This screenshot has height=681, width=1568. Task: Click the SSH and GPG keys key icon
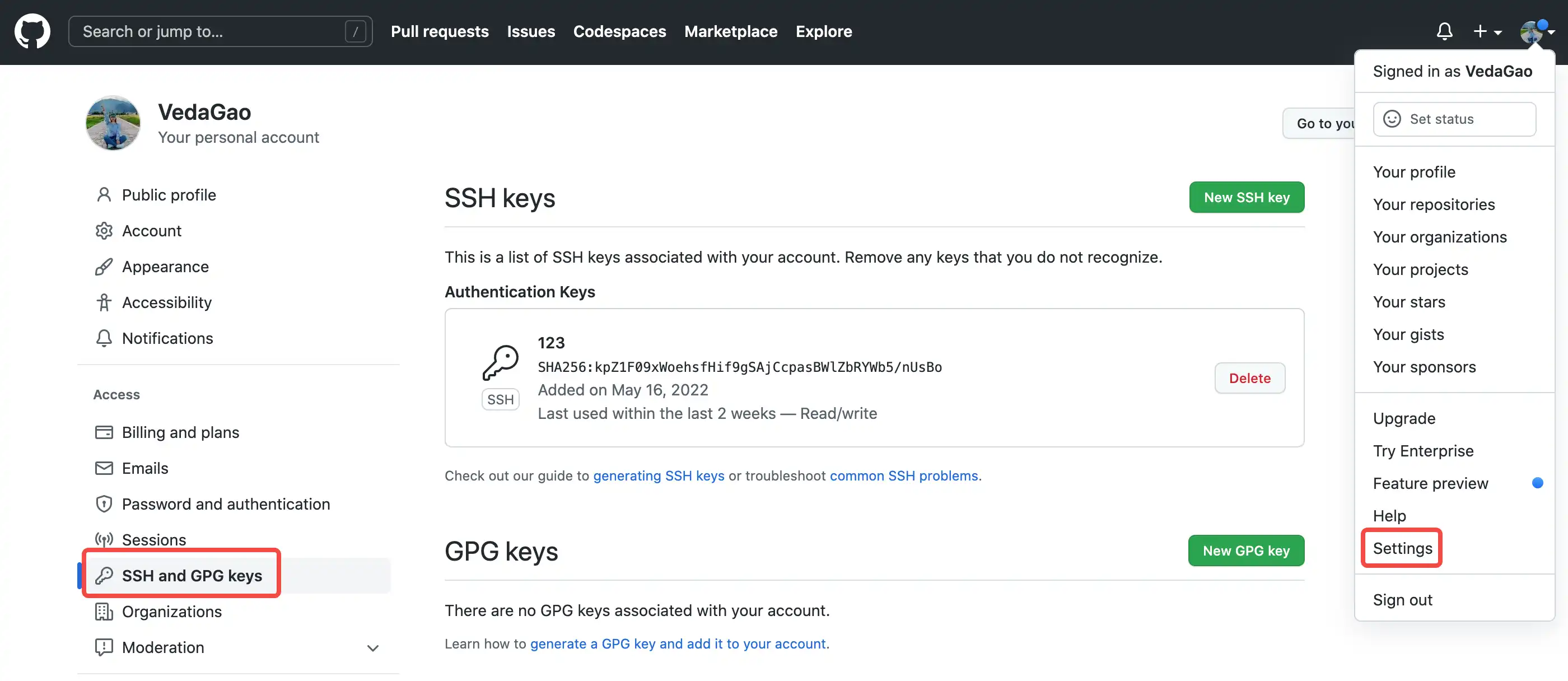[104, 576]
